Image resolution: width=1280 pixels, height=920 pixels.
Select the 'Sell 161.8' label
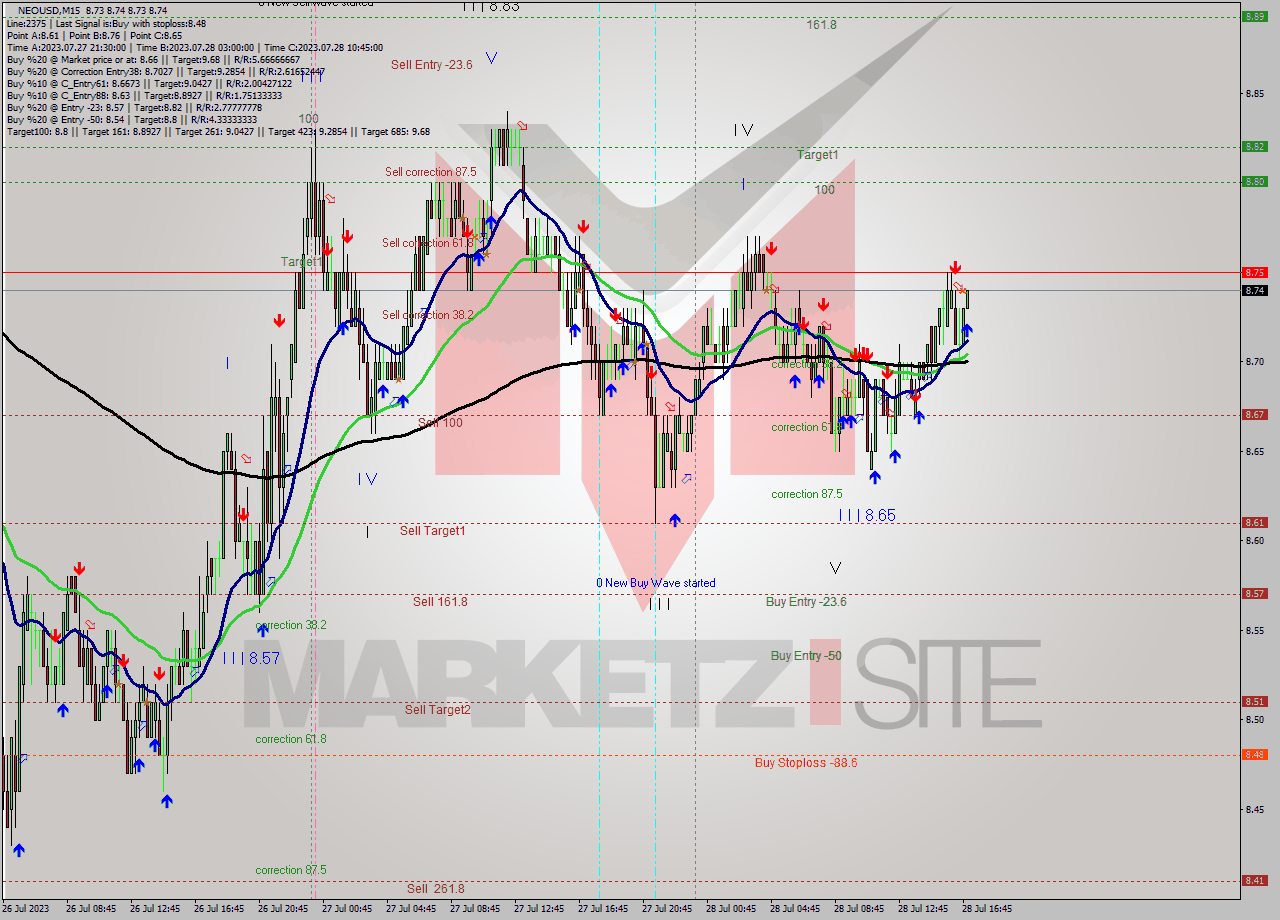pos(440,602)
